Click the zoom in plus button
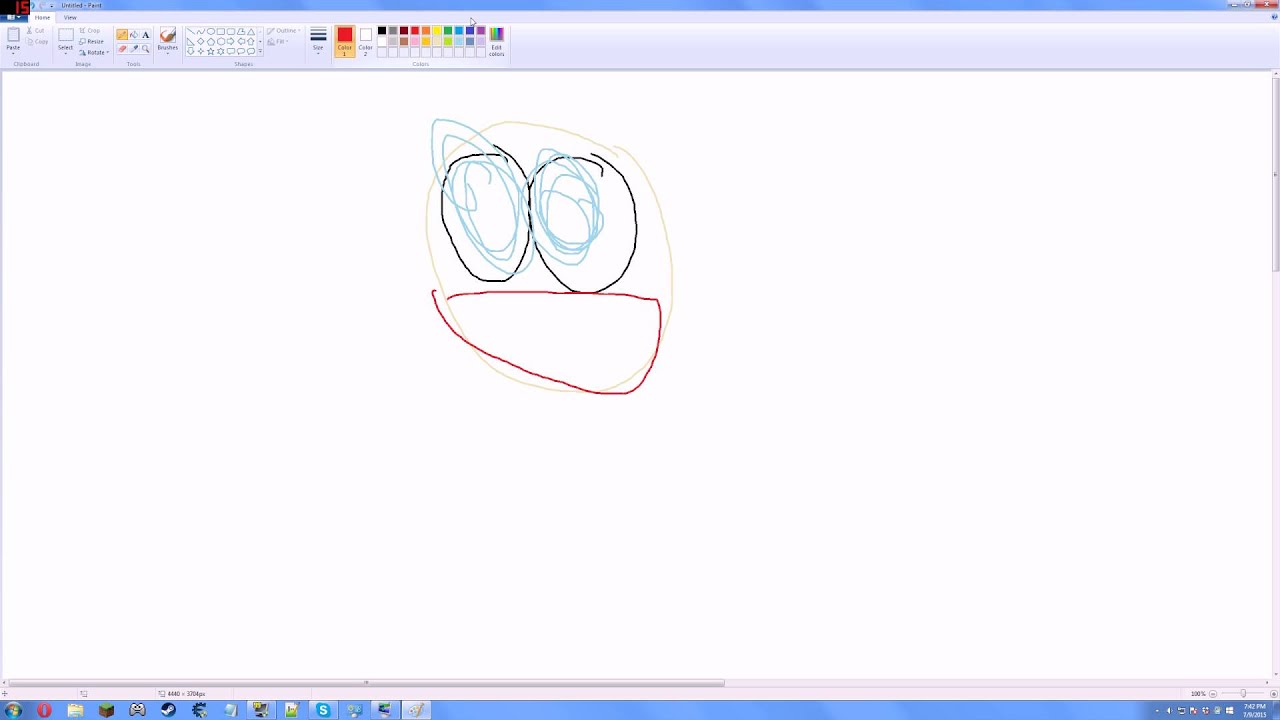 pos(1274,694)
